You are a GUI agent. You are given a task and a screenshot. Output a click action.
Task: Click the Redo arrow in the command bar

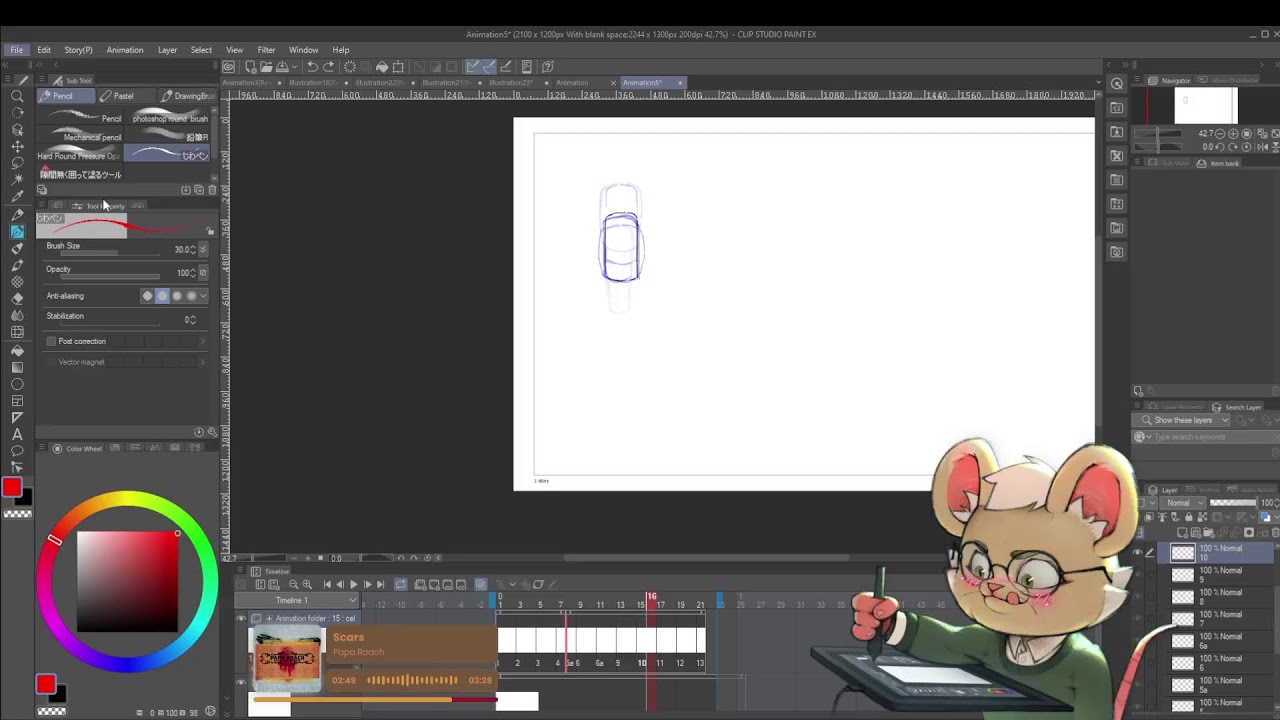pyautogui.click(x=328, y=67)
